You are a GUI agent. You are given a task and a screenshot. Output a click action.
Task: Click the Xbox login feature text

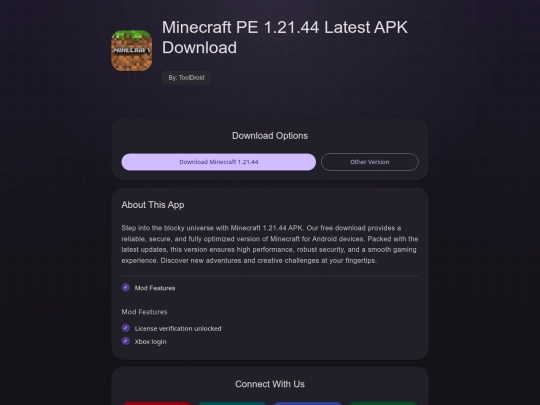tap(150, 342)
